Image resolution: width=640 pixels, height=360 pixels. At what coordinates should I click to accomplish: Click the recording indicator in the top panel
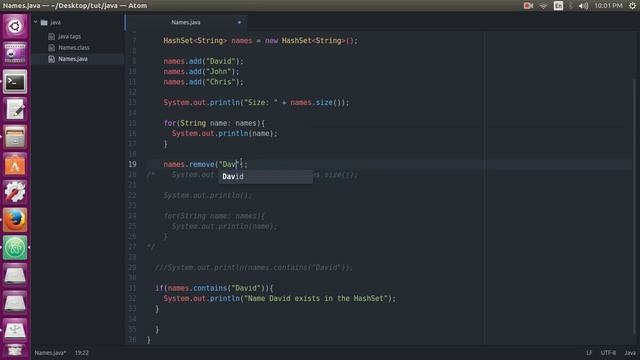(x=528, y=6)
